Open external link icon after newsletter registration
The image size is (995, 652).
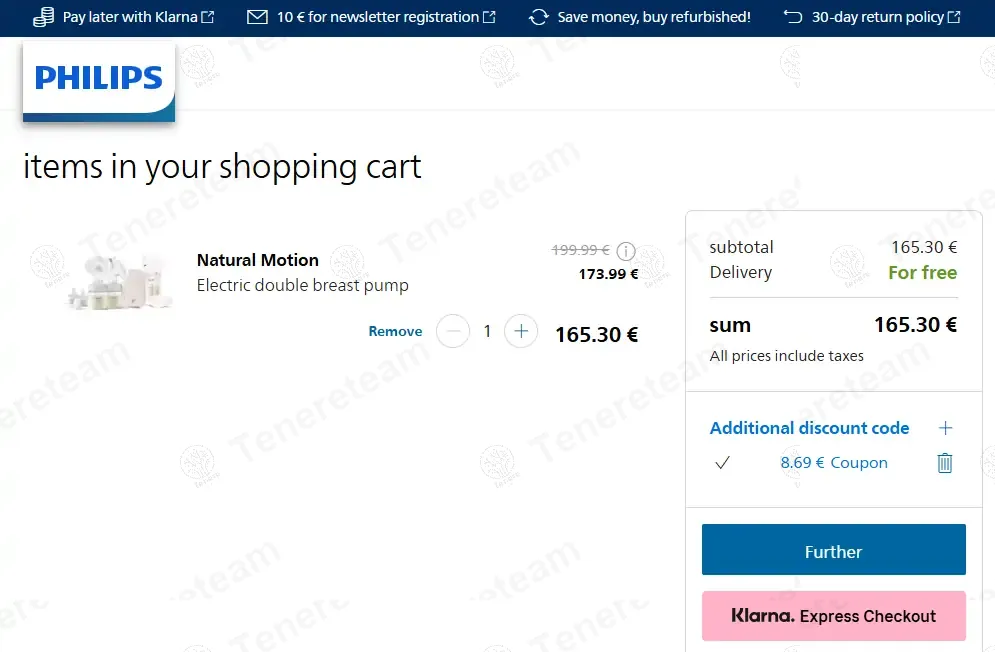489,17
